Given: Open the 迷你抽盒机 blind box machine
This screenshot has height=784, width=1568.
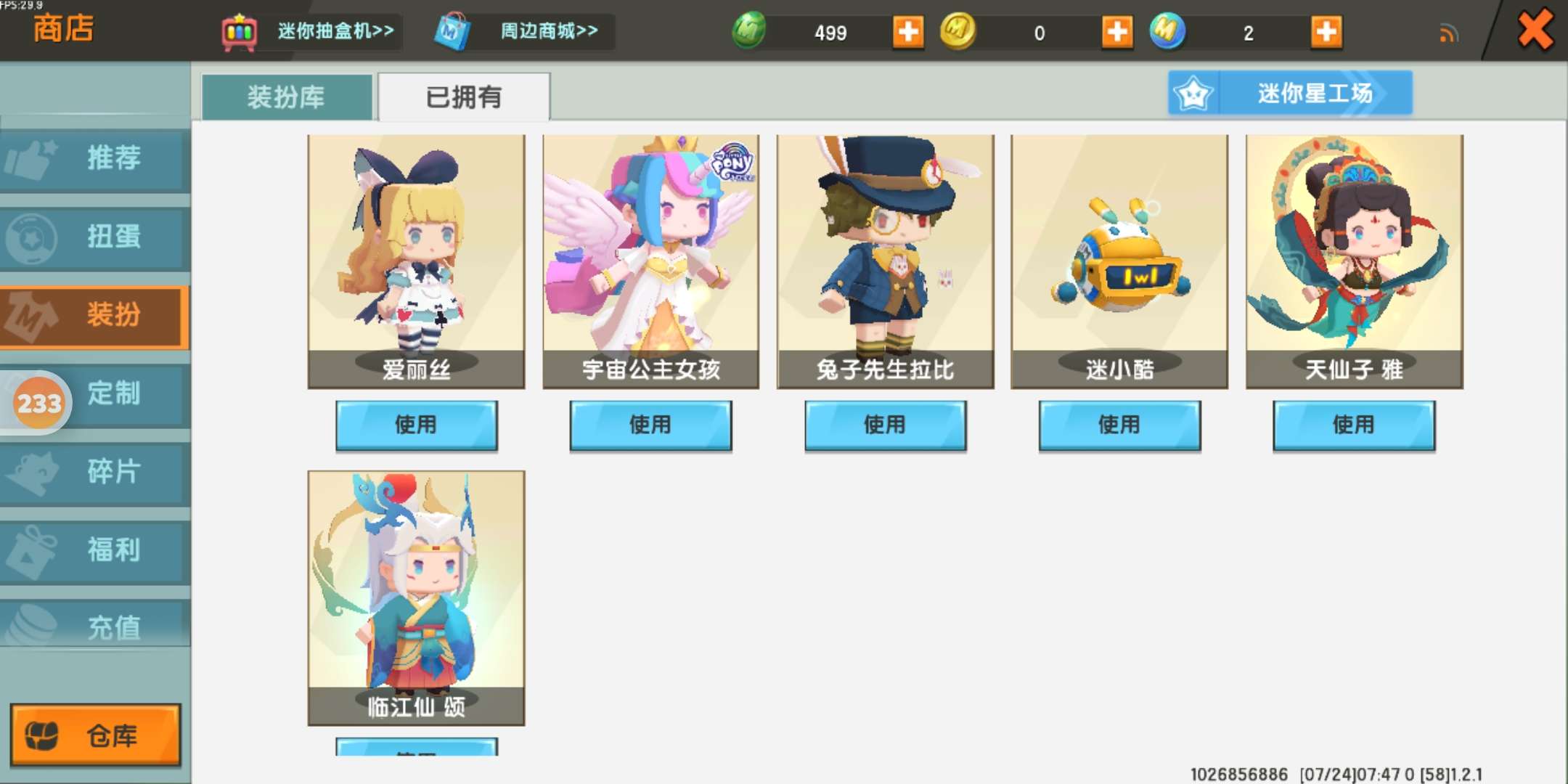Looking at the screenshot, I should (309, 31).
